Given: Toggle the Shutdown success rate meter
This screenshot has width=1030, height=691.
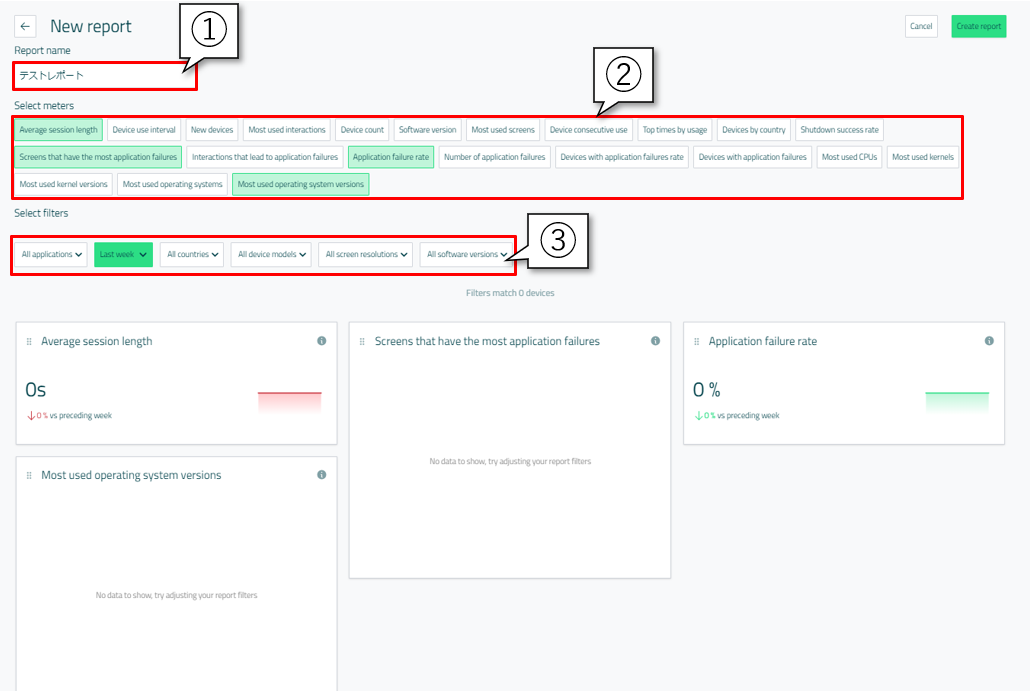Looking at the screenshot, I should (x=839, y=130).
